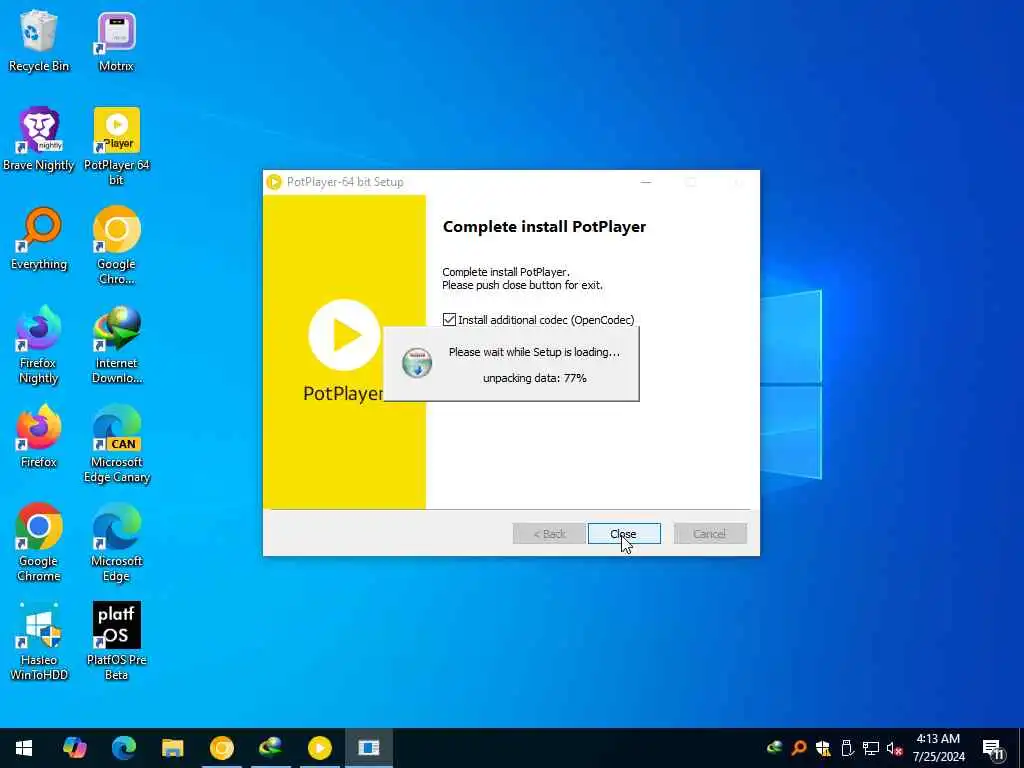Click the muted volume tray icon
The width and height of the screenshot is (1024, 768).
(894, 748)
